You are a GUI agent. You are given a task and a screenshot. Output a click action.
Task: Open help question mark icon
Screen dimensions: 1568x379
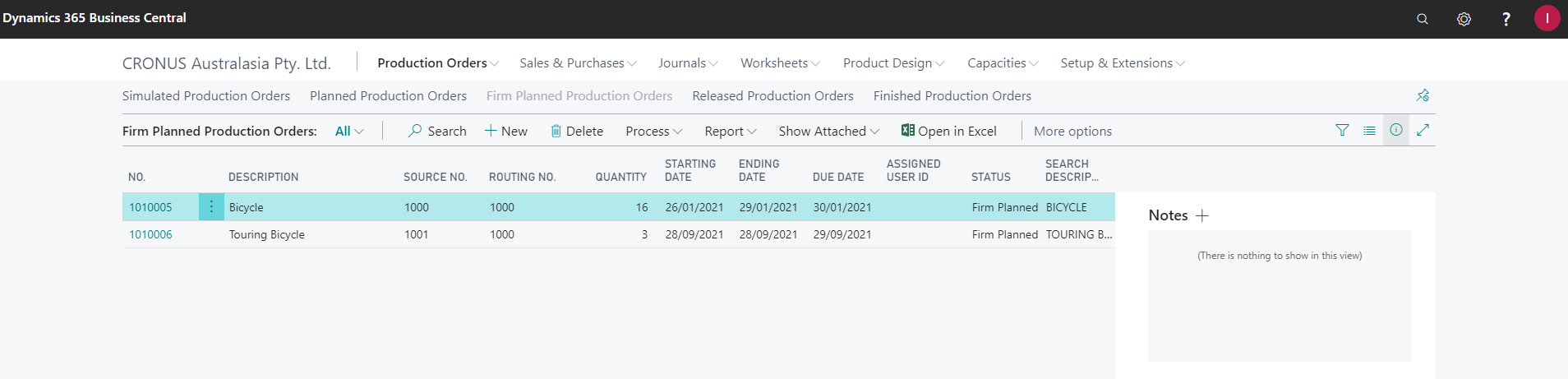pos(1506,19)
